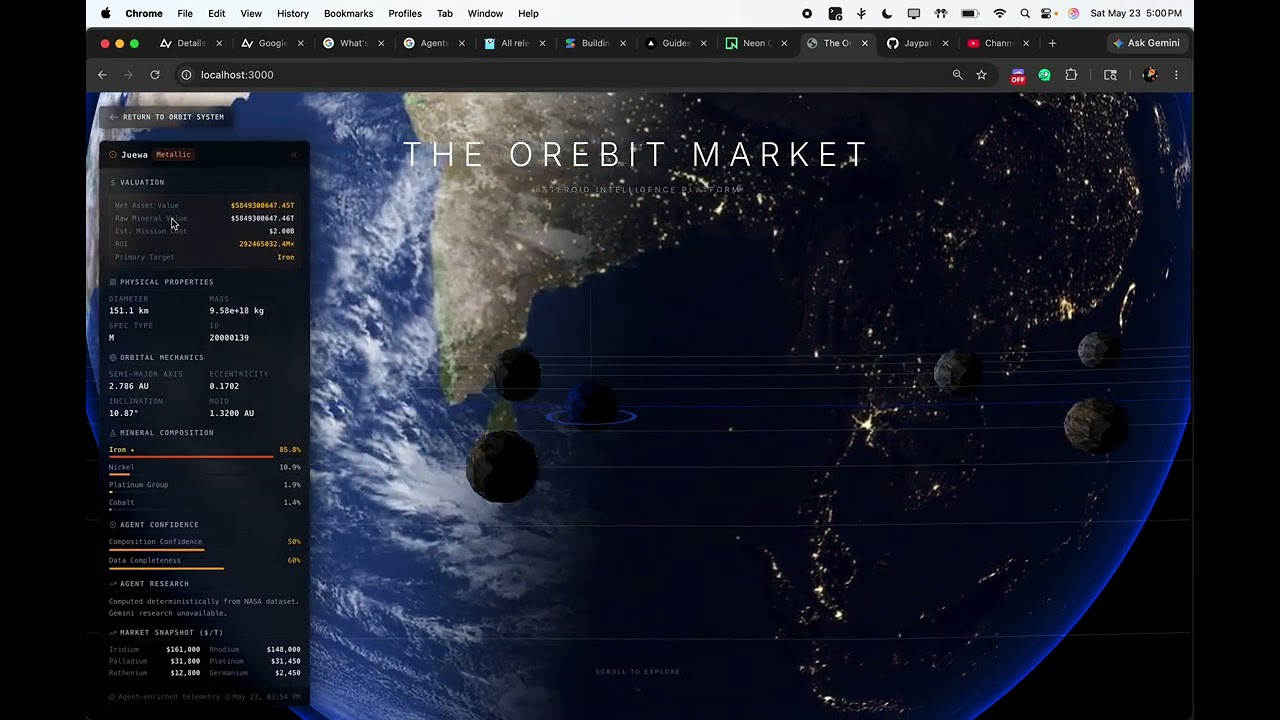The width and height of the screenshot is (1280, 720).
Task: Click the Primary Target Iron value
Action: [x=286, y=257]
